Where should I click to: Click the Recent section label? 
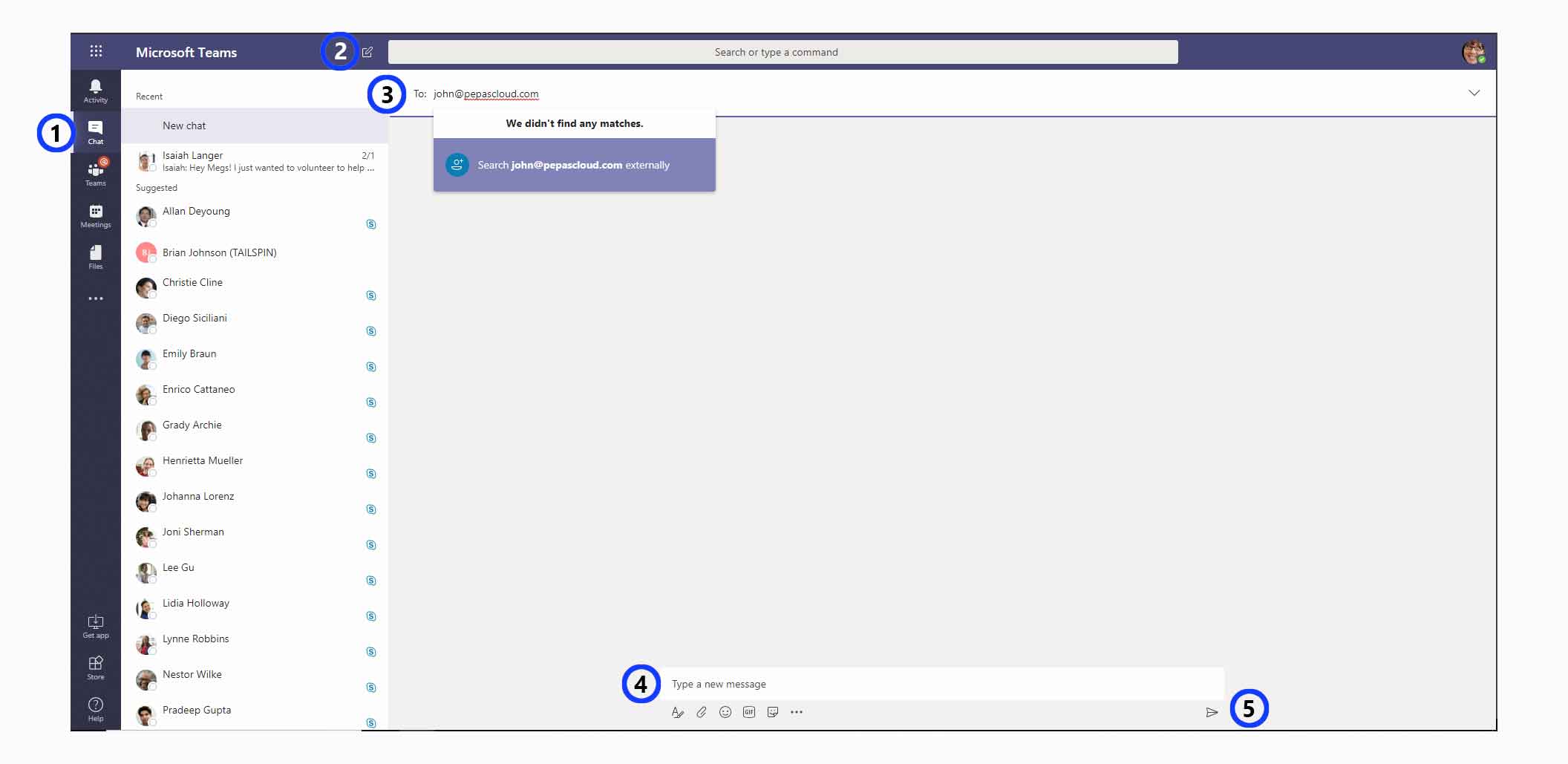(149, 97)
